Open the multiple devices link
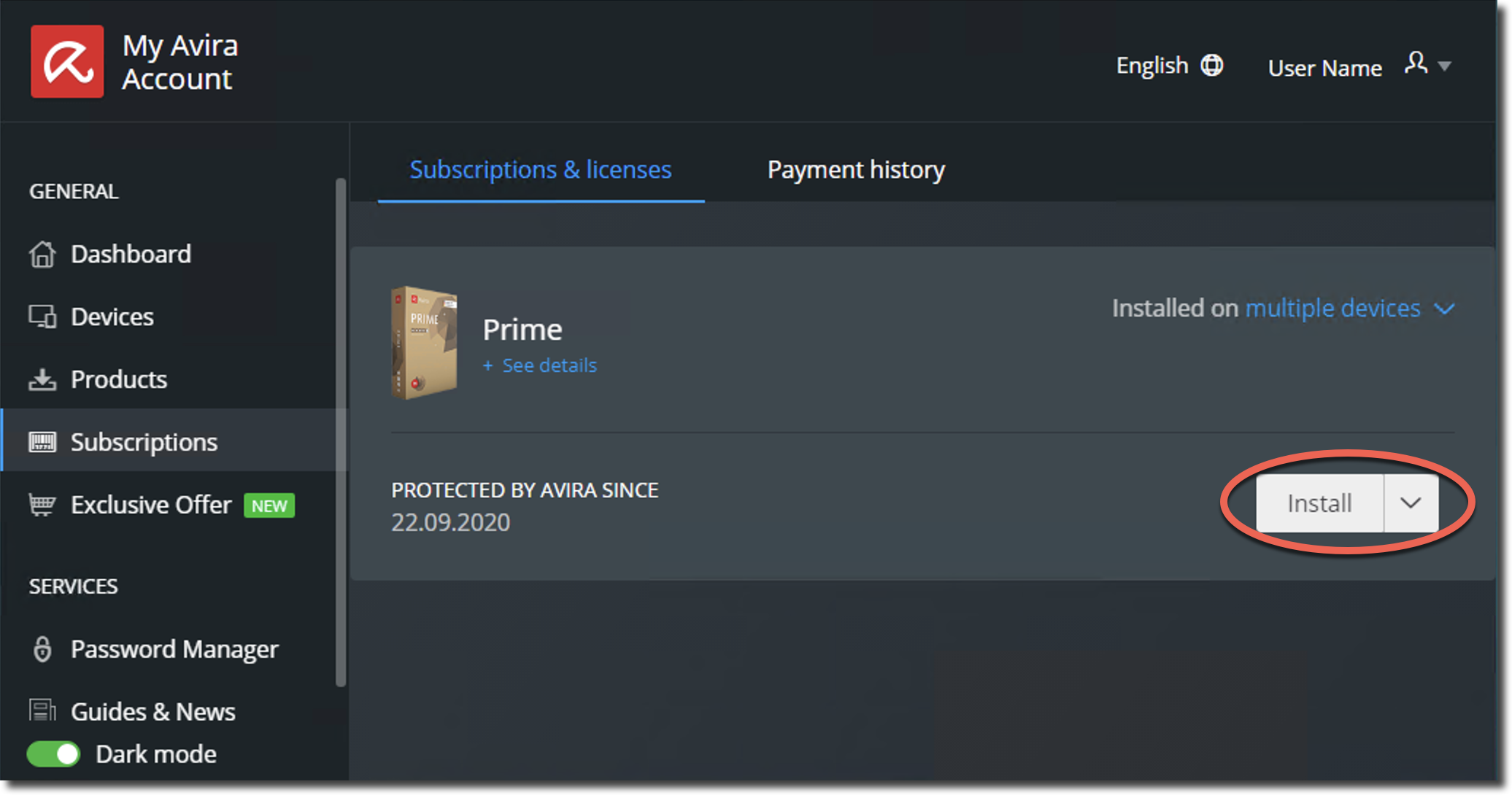Image resolution: width=1512 pixels, height=795 pixels. (1332, 309)
